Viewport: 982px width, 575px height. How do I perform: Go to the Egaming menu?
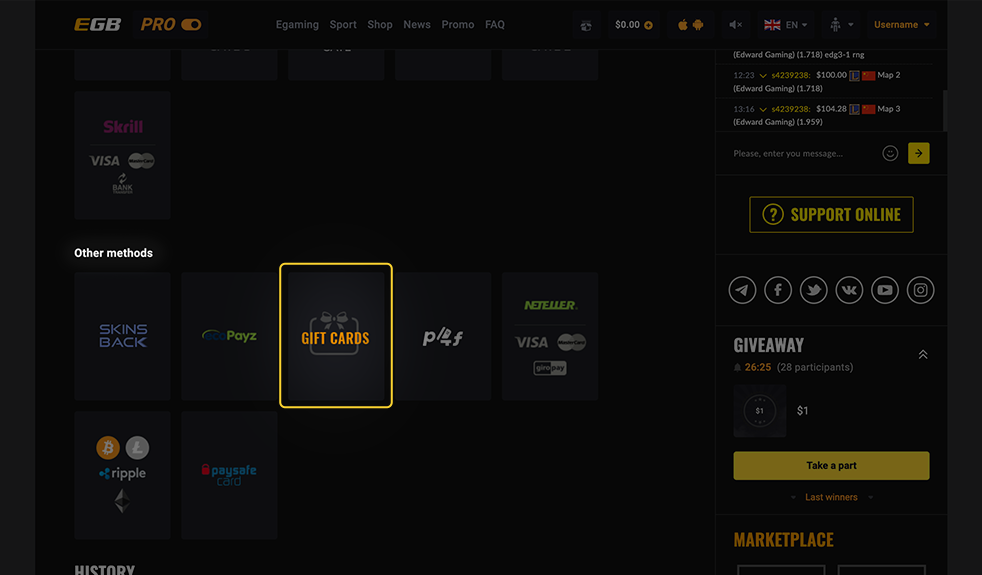pos(297,25)
